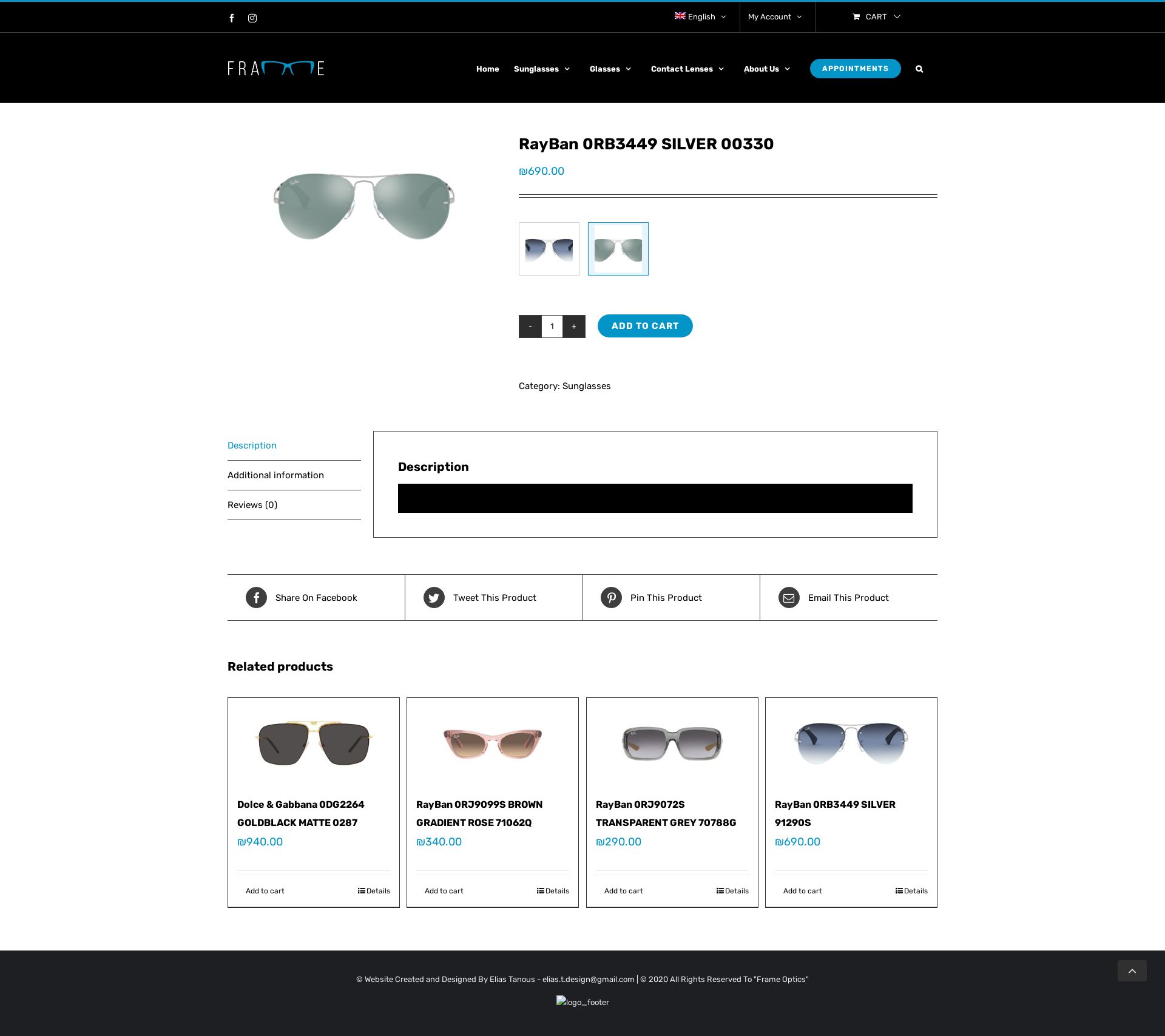This screenshot has height=1036, width=1165.
Task: Decrease quantity with the minus button
Action: 530,327
